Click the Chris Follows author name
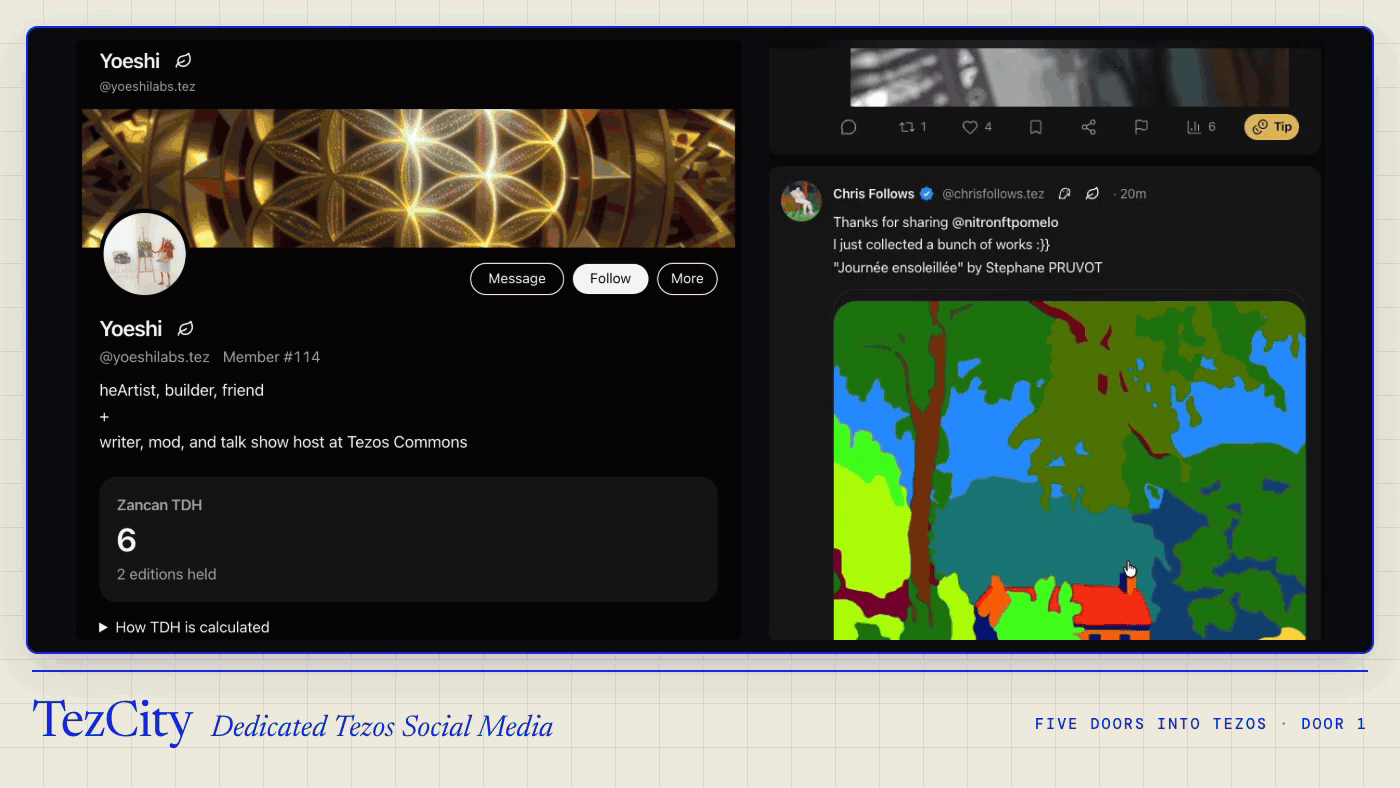The height and width of the screenshot is (788, 1400). (x=873, y=194)
